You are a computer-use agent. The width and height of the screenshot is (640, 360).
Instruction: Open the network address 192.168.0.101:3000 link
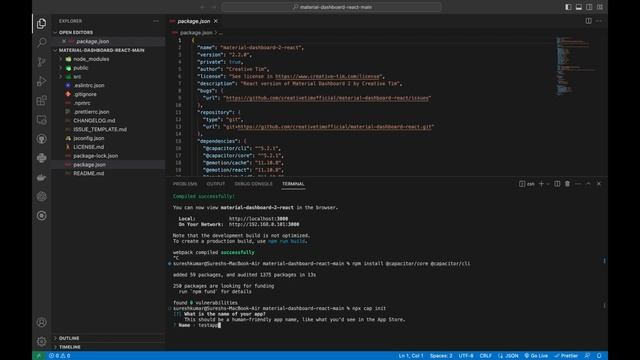(x=264, y=224)
